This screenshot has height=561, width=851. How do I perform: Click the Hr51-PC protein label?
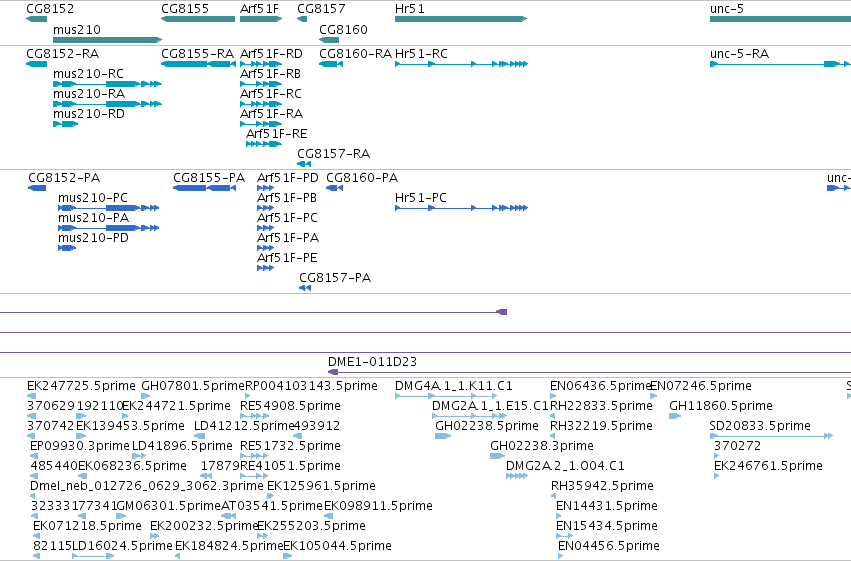pos(421,198)
